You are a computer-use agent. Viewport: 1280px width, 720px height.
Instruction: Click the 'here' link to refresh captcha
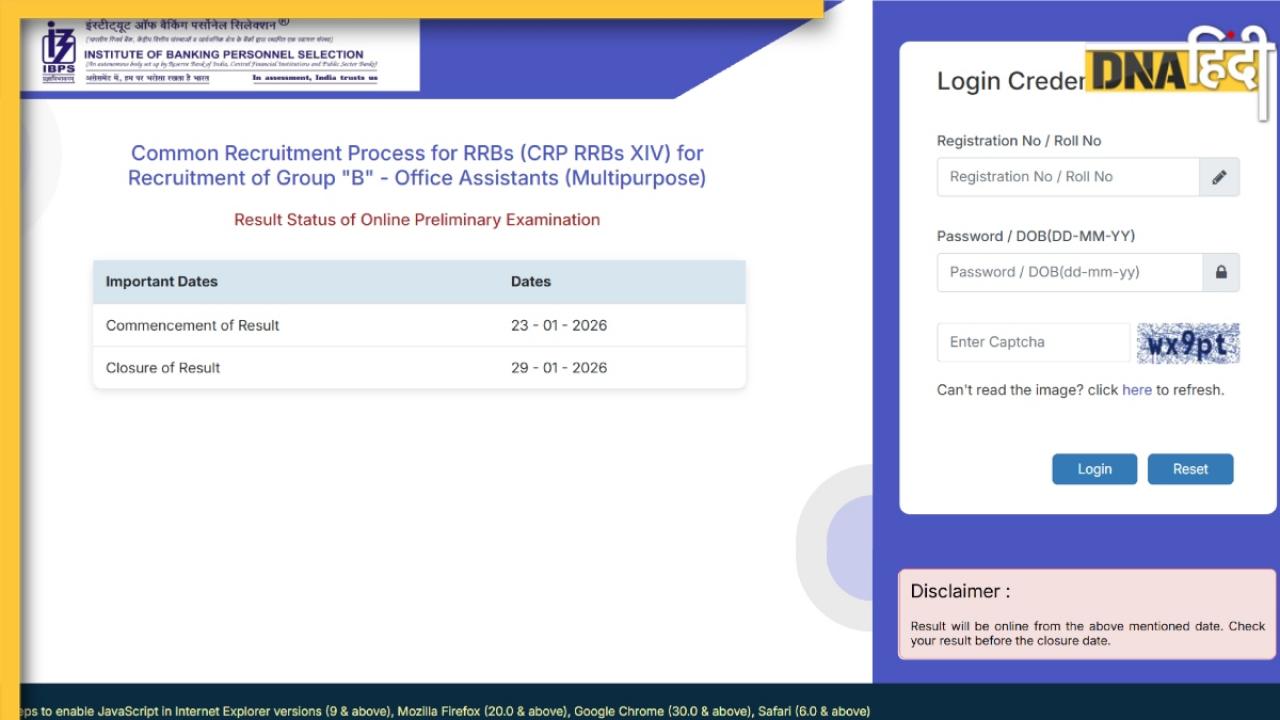(1137, 390)
